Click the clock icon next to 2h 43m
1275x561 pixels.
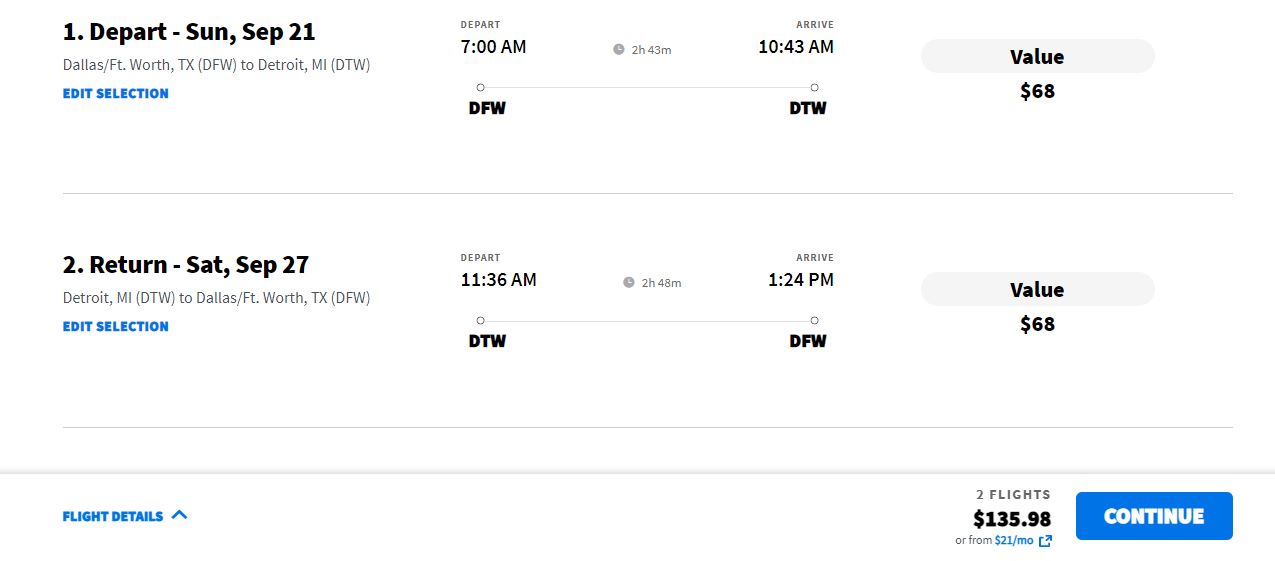click(x=619, y=49)
